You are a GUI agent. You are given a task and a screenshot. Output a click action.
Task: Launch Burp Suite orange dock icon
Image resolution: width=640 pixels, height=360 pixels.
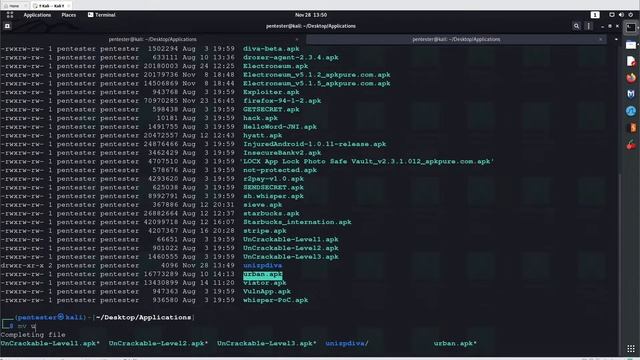point(632,128)
